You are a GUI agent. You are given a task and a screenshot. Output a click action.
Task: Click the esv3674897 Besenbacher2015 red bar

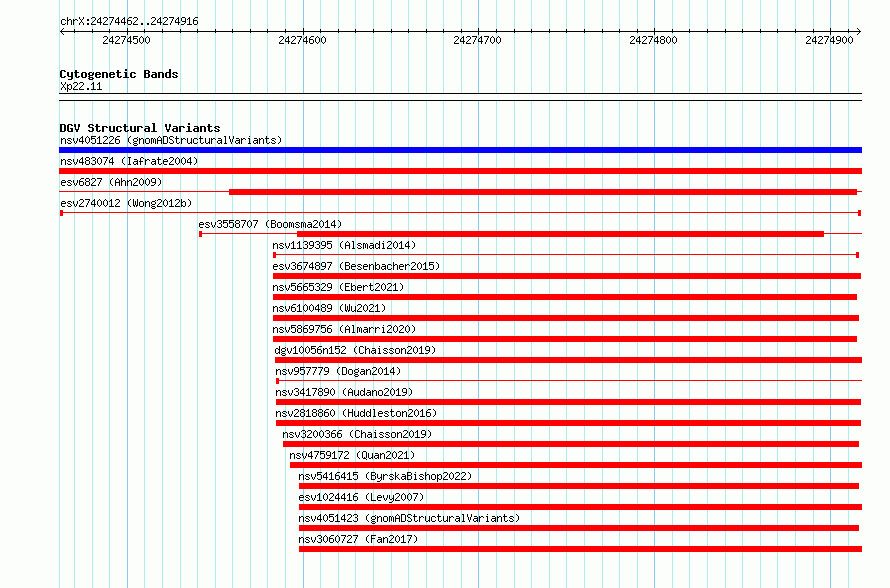(567, 276)
